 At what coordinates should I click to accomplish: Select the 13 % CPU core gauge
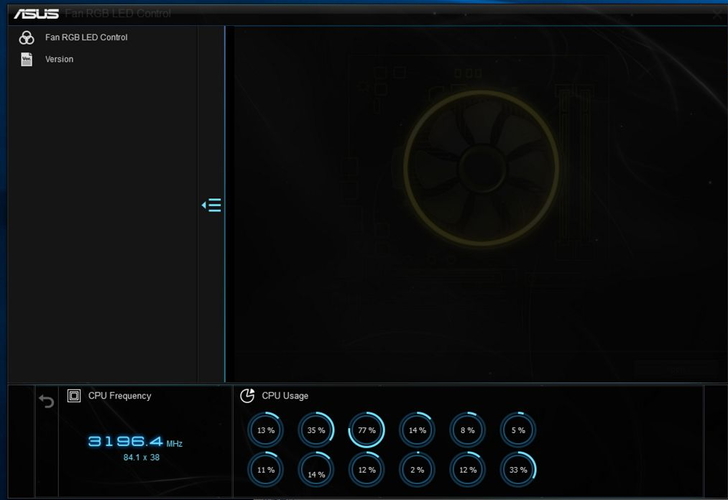tap(265, 430)
